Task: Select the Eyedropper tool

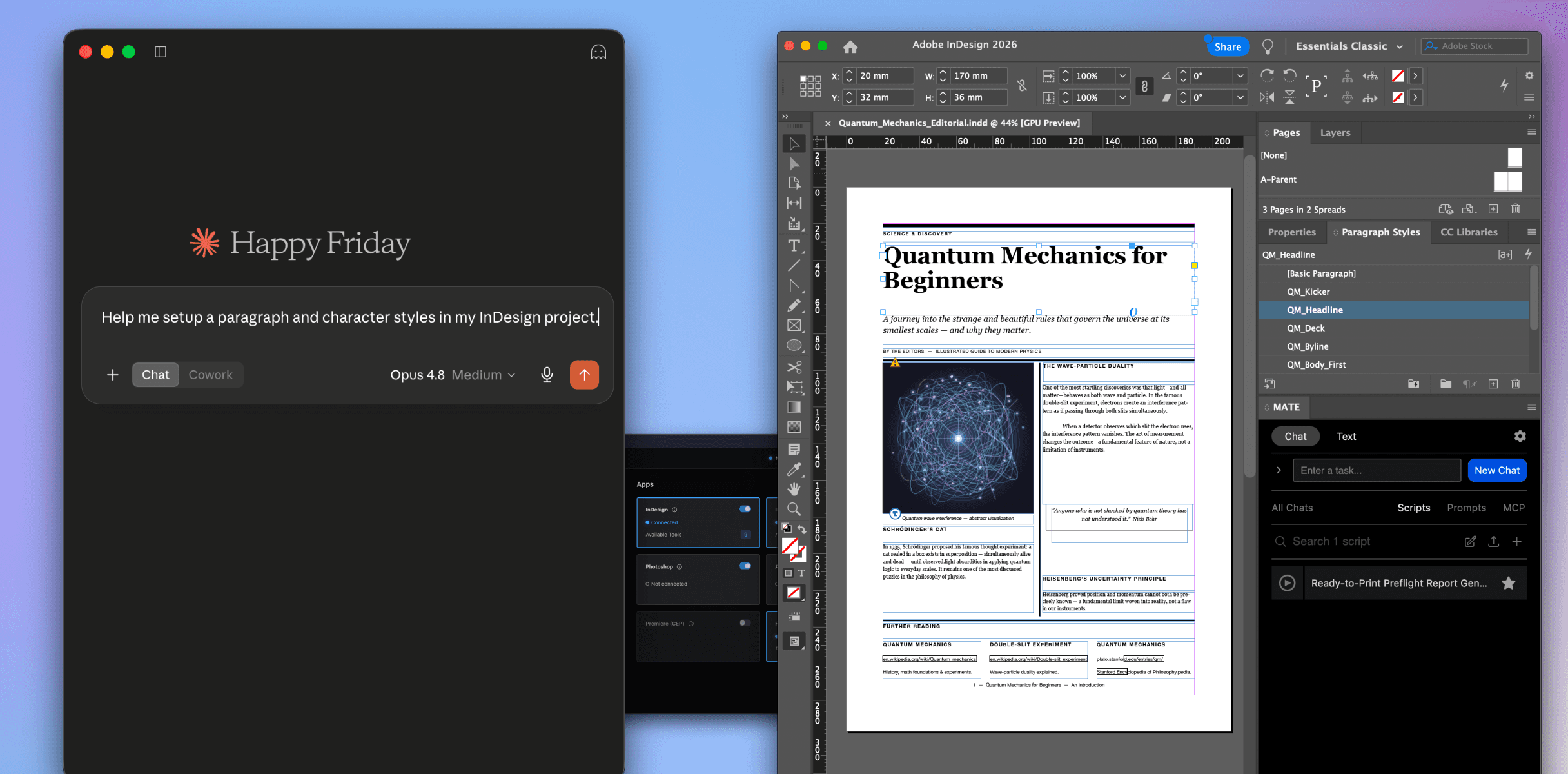Action: coord(794,469)
